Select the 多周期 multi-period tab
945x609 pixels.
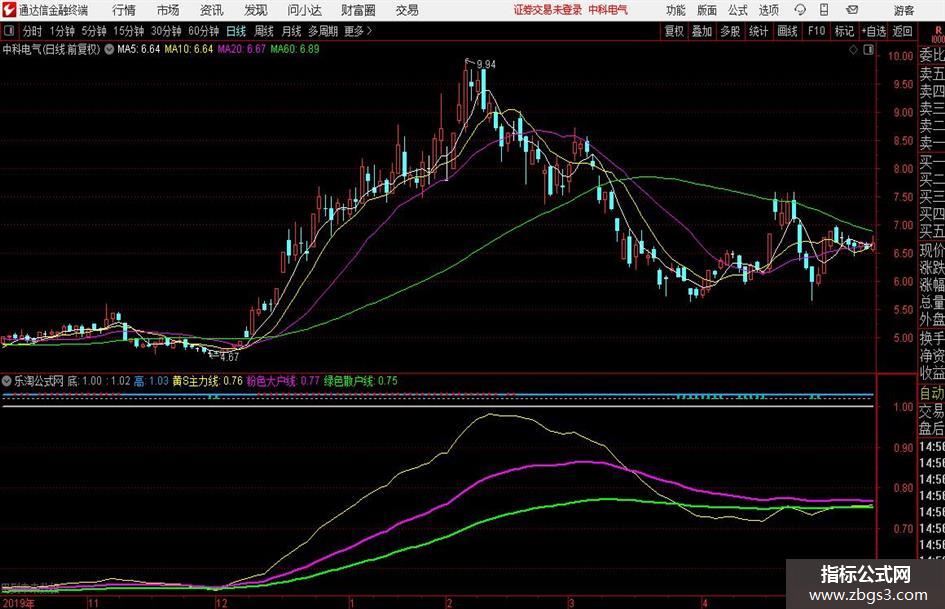pyautogui.click(x=323, y=31)
